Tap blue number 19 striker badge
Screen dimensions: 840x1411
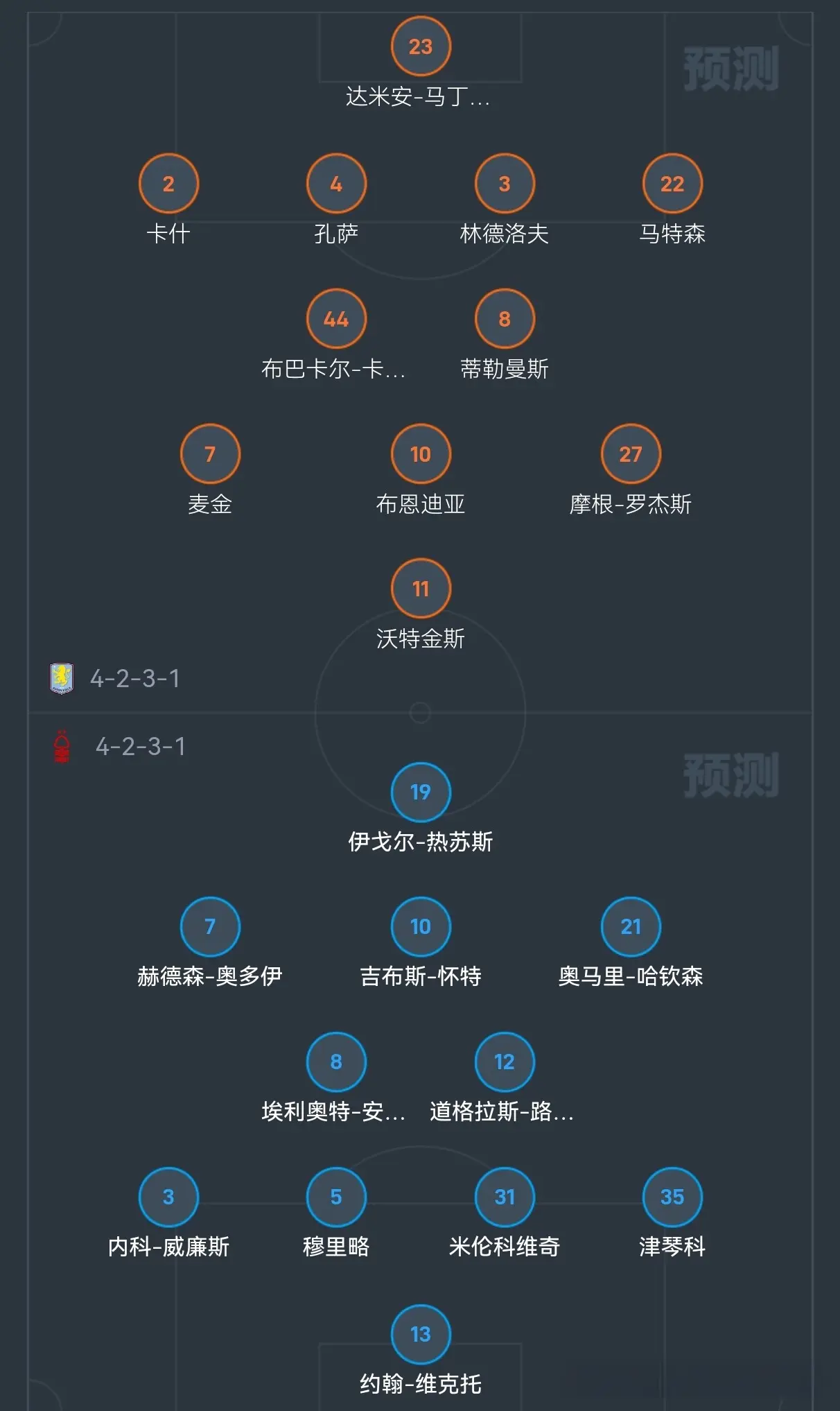421,792
